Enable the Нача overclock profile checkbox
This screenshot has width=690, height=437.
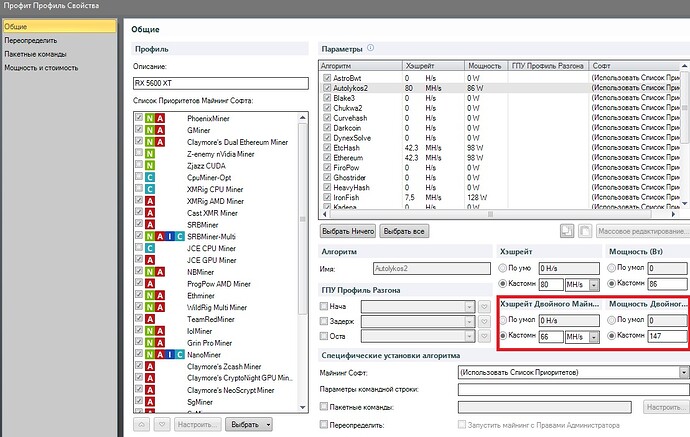[324, 306]
